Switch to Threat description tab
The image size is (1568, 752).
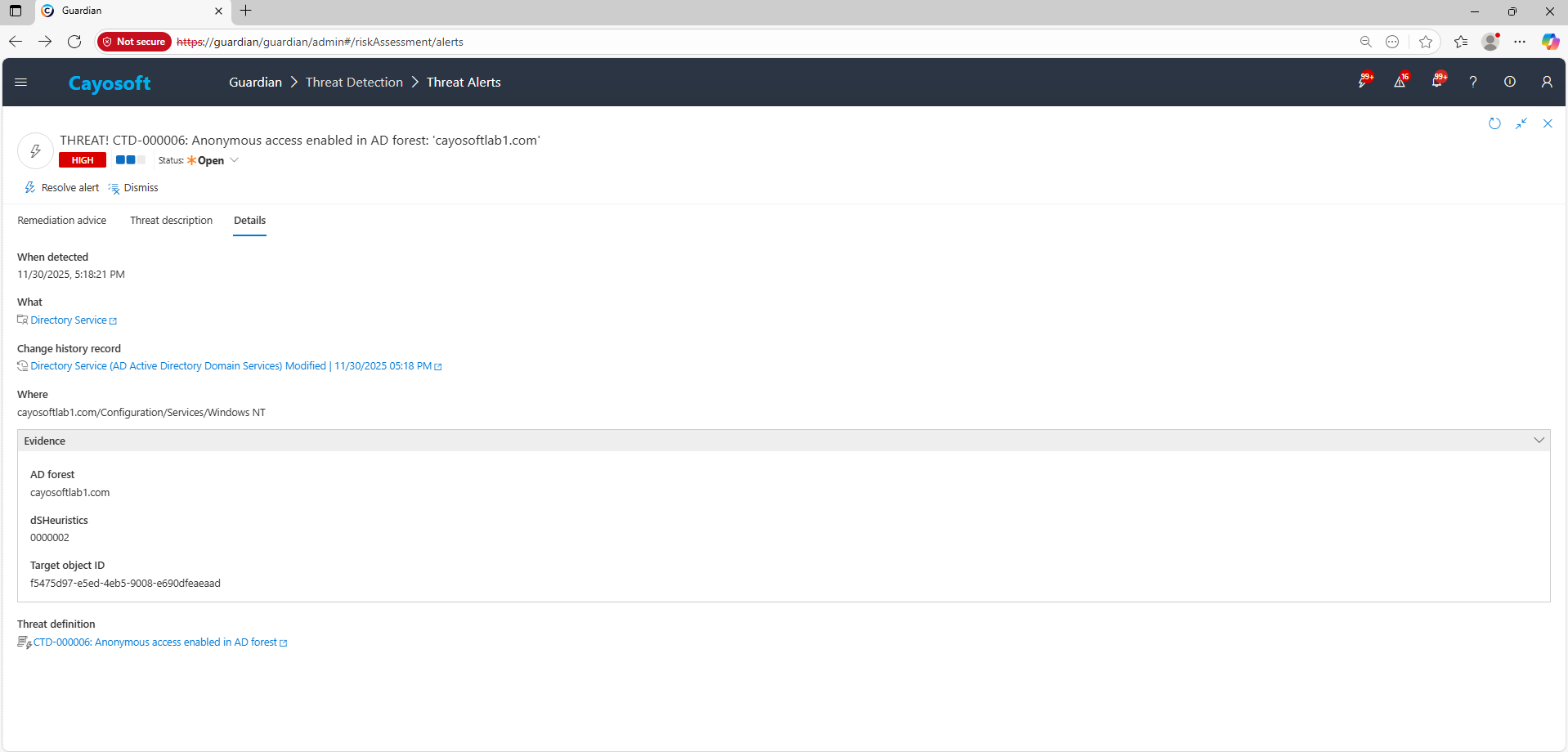[171, 221]
